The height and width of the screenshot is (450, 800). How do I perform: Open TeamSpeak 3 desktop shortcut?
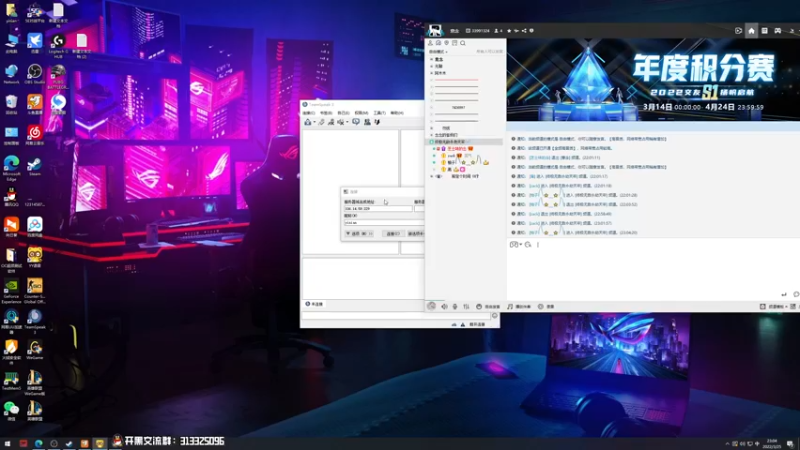(x=35, y=321)
